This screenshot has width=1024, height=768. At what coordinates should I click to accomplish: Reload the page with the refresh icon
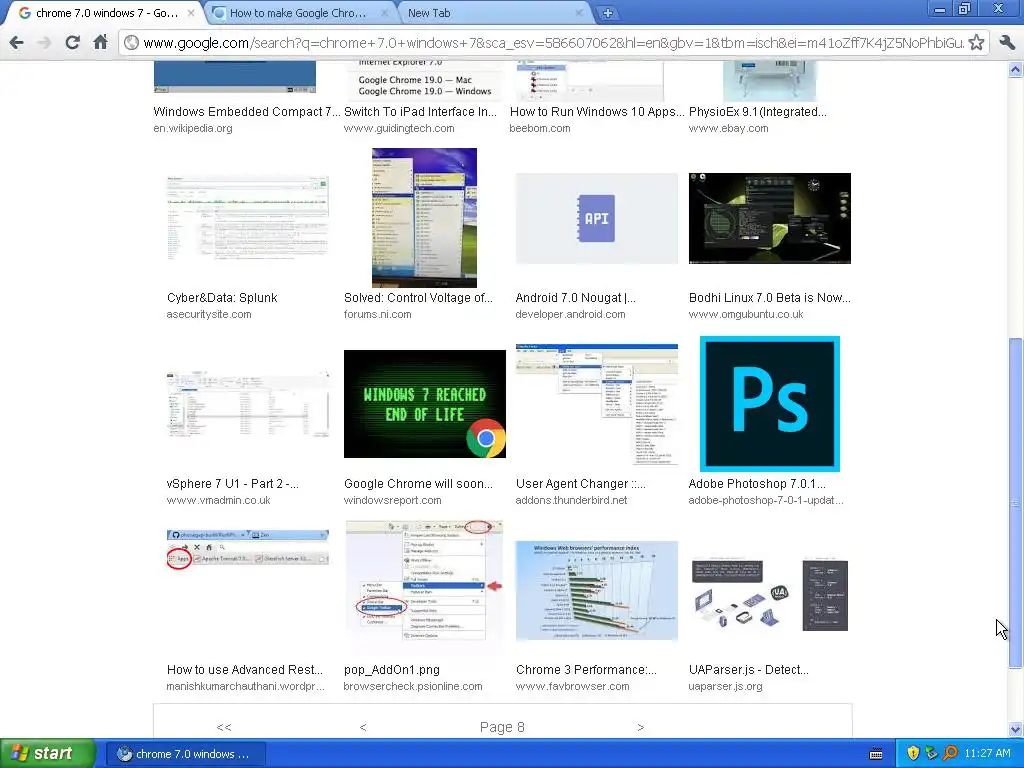[72, 42]
